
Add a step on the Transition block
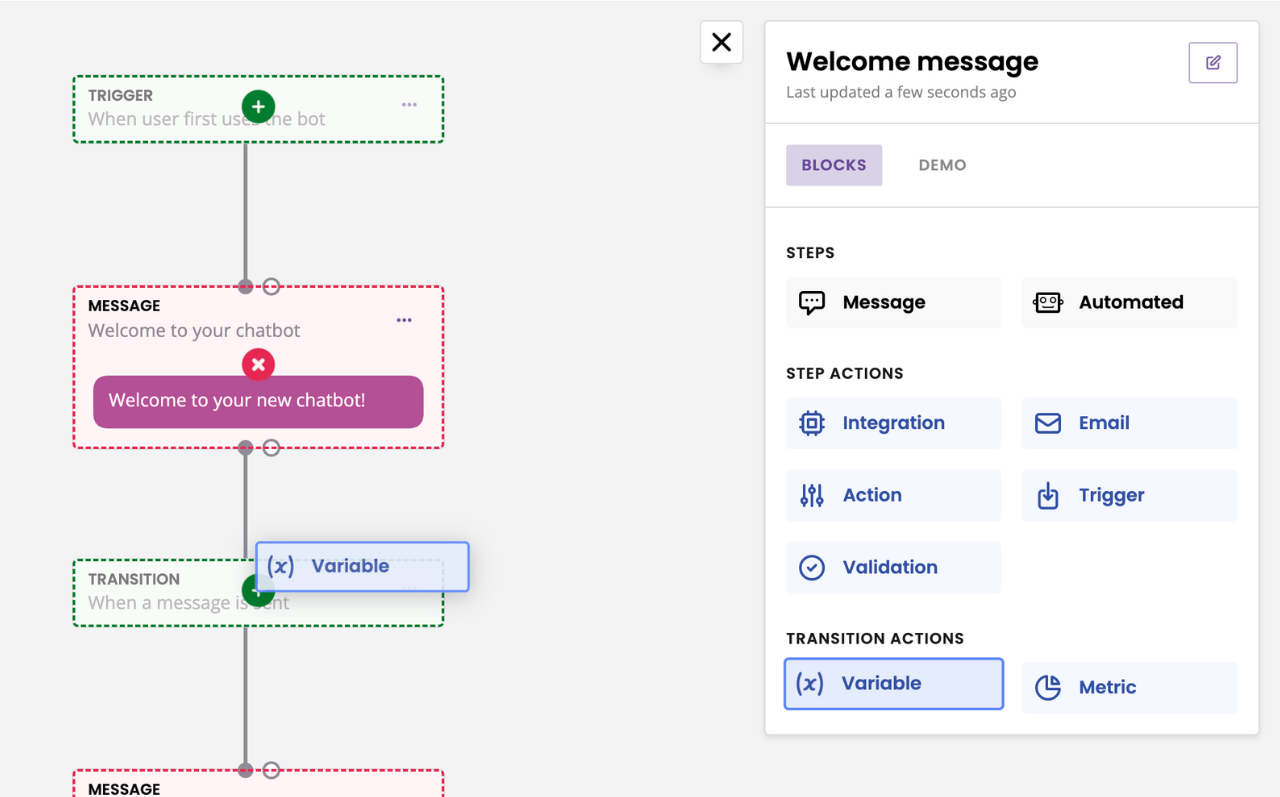[x=258, y=590]
